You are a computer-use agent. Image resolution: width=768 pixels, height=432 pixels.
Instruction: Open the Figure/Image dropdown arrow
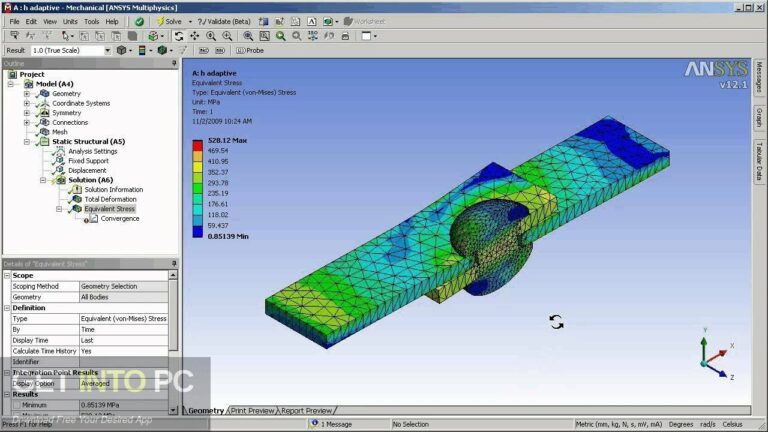(336, 22)
